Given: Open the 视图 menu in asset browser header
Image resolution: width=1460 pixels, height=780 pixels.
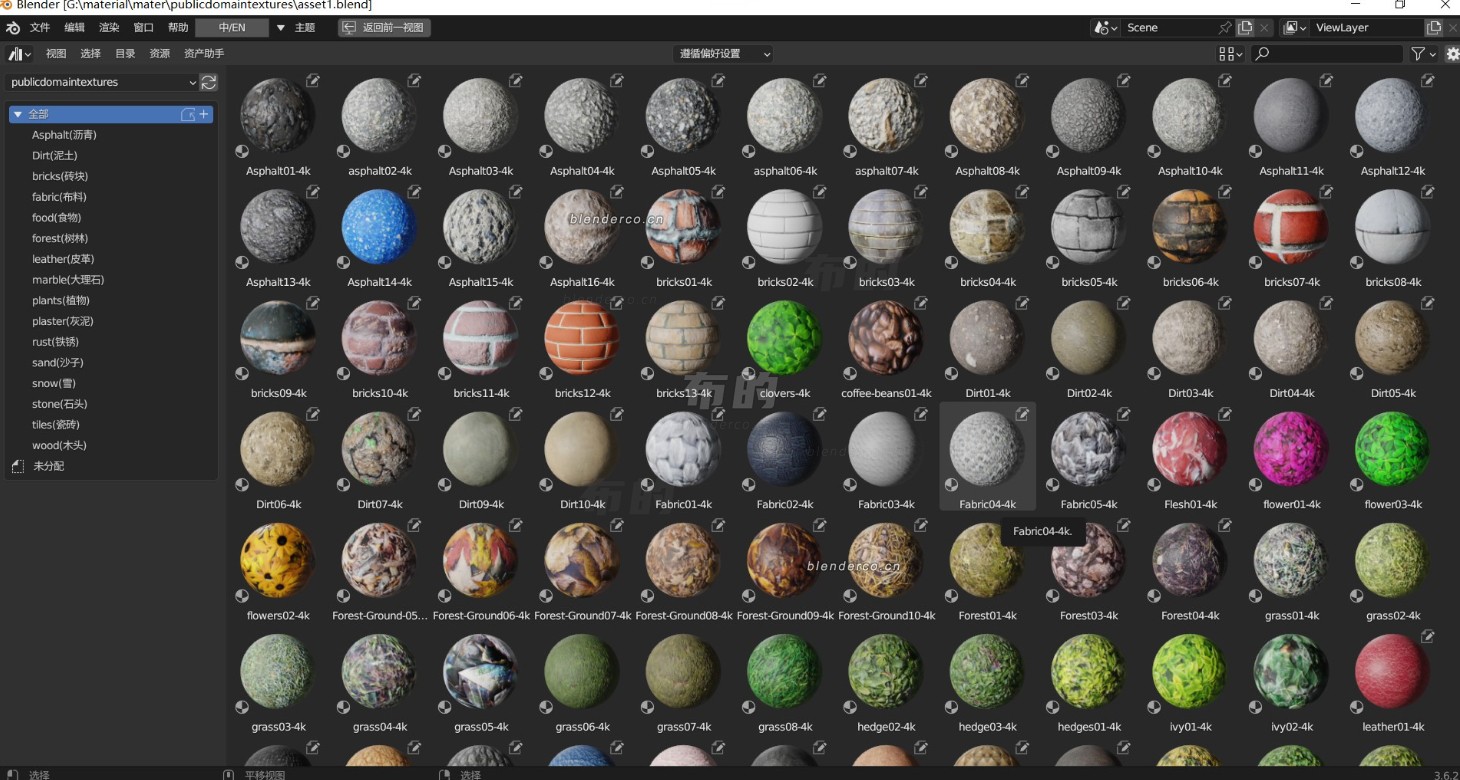Looking at the screenshot, I should coord(56,54).
